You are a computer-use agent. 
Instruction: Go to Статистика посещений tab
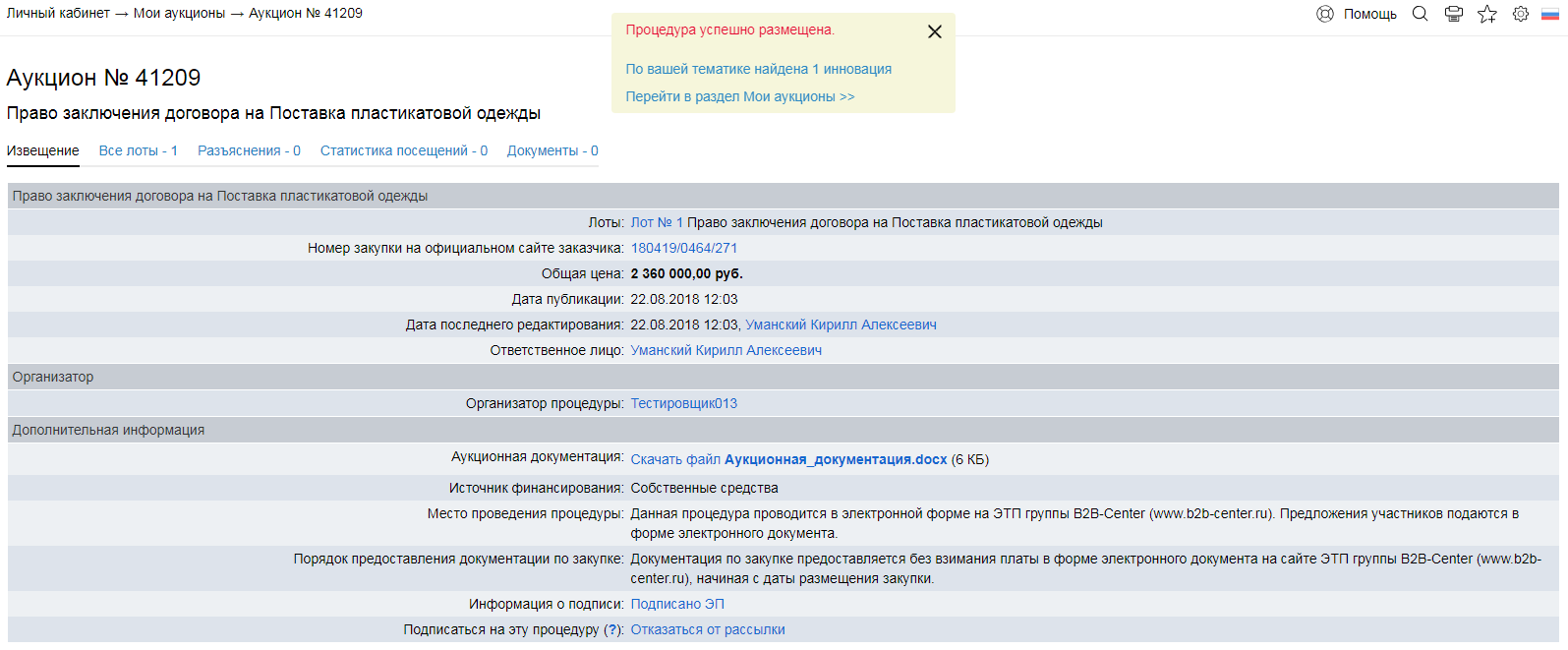[x=403, y=151]
